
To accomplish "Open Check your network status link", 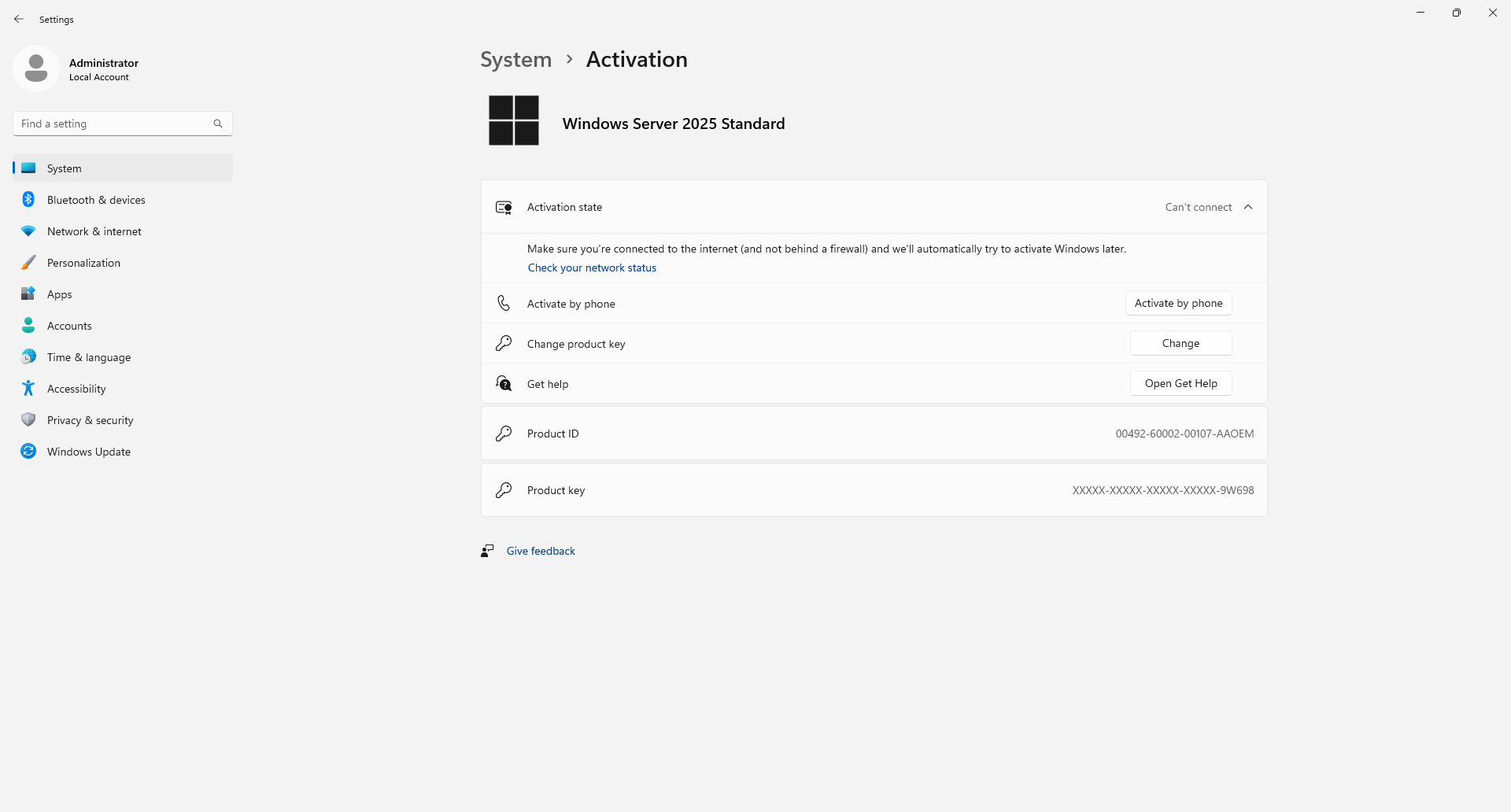I will point(592,268).
